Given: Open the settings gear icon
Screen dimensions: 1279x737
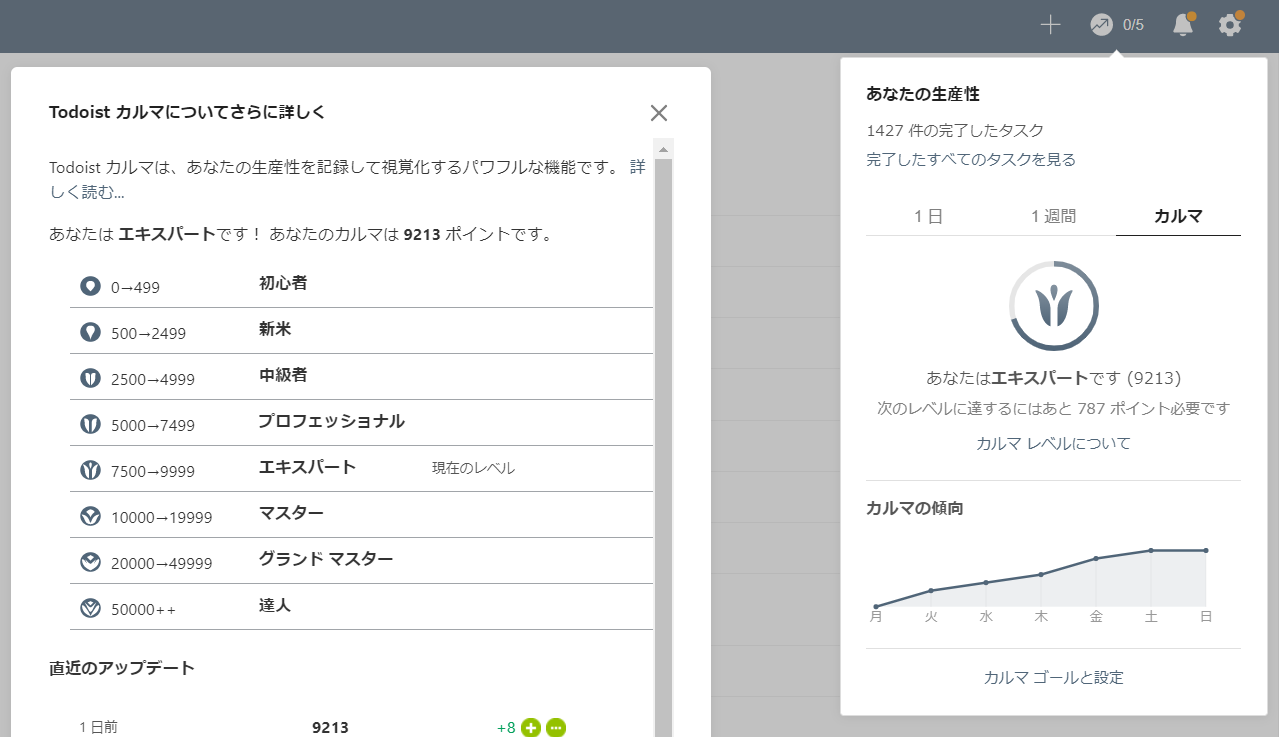Looking at the screenshot, I should [x=1230, y=25].
